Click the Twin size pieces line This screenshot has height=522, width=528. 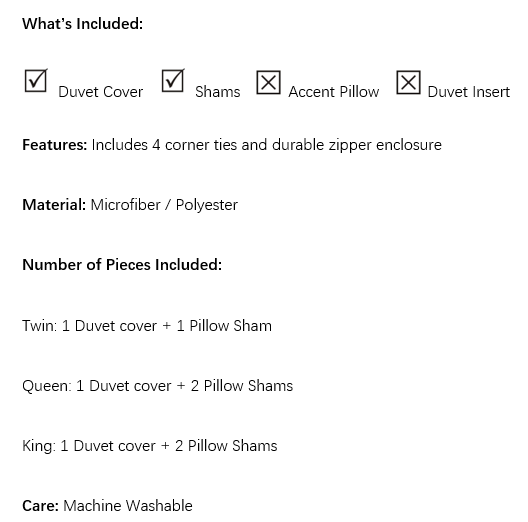tap(147, 326)
